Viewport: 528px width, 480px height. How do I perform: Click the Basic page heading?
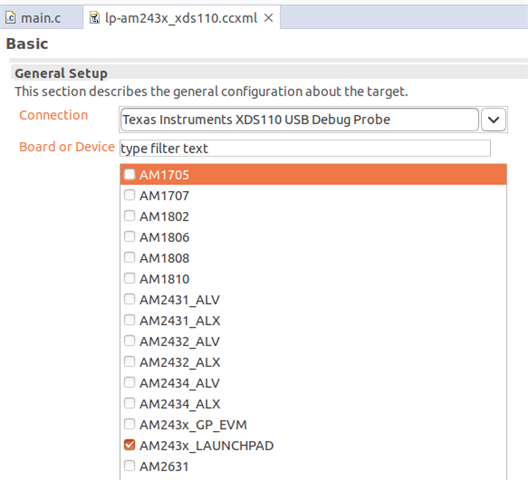[x=27, y=44]
